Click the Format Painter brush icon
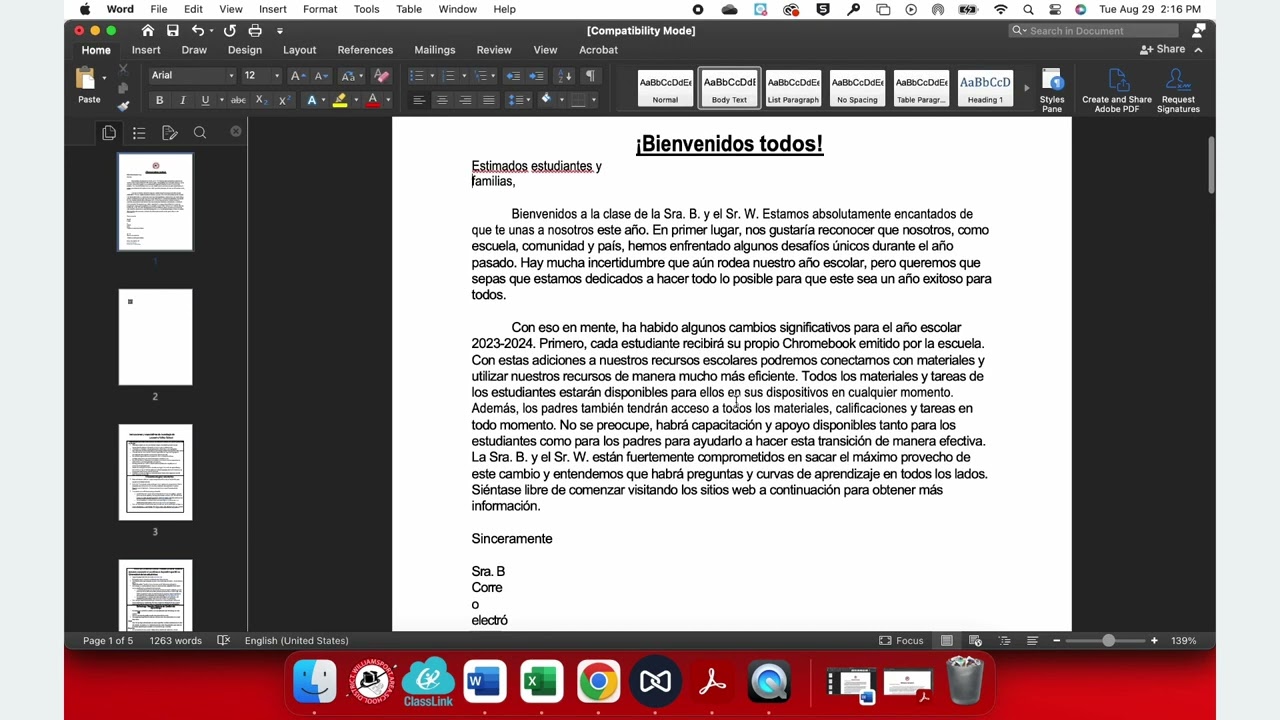Screen dimensions: 1280x720 pyautogui.click(x=123, y=105)
